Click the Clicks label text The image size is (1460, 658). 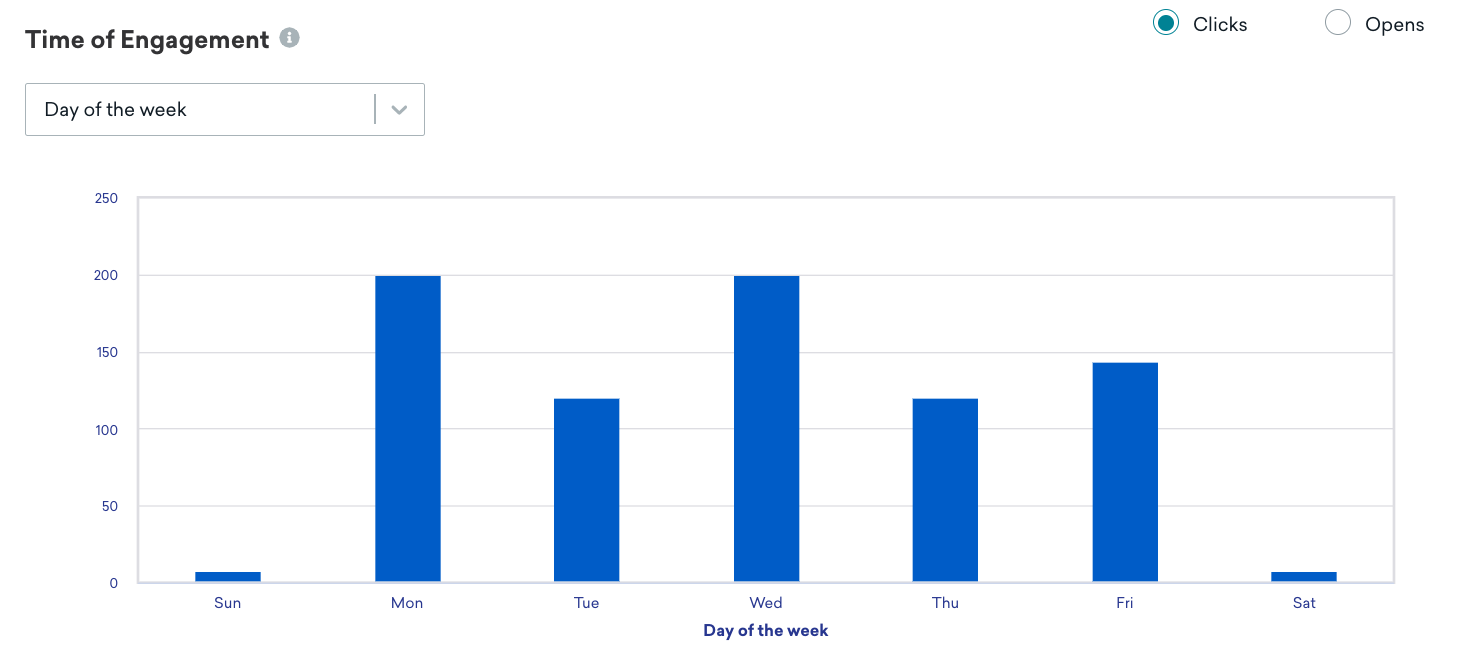(1220, 24)
